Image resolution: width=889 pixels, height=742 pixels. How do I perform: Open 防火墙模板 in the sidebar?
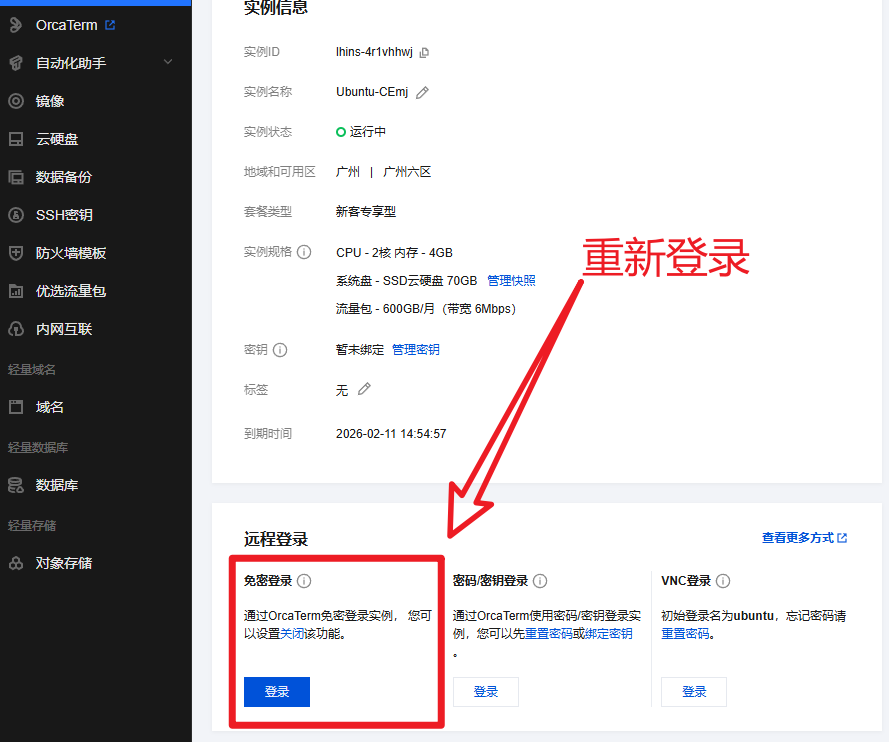point(70,253)
